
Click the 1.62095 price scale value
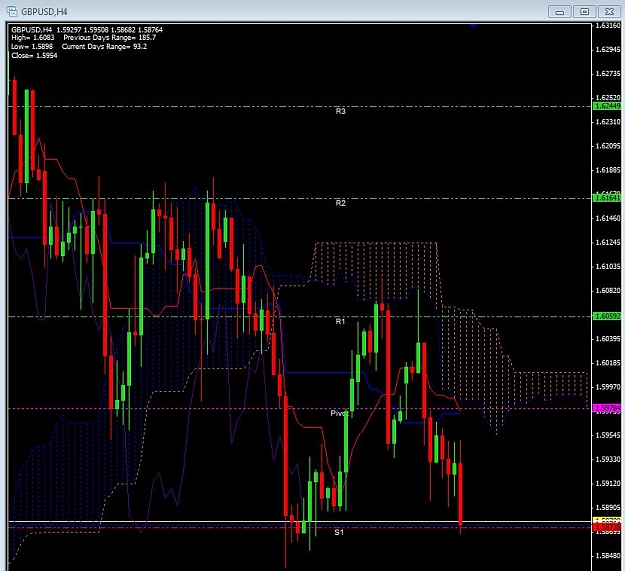(608, 146)
